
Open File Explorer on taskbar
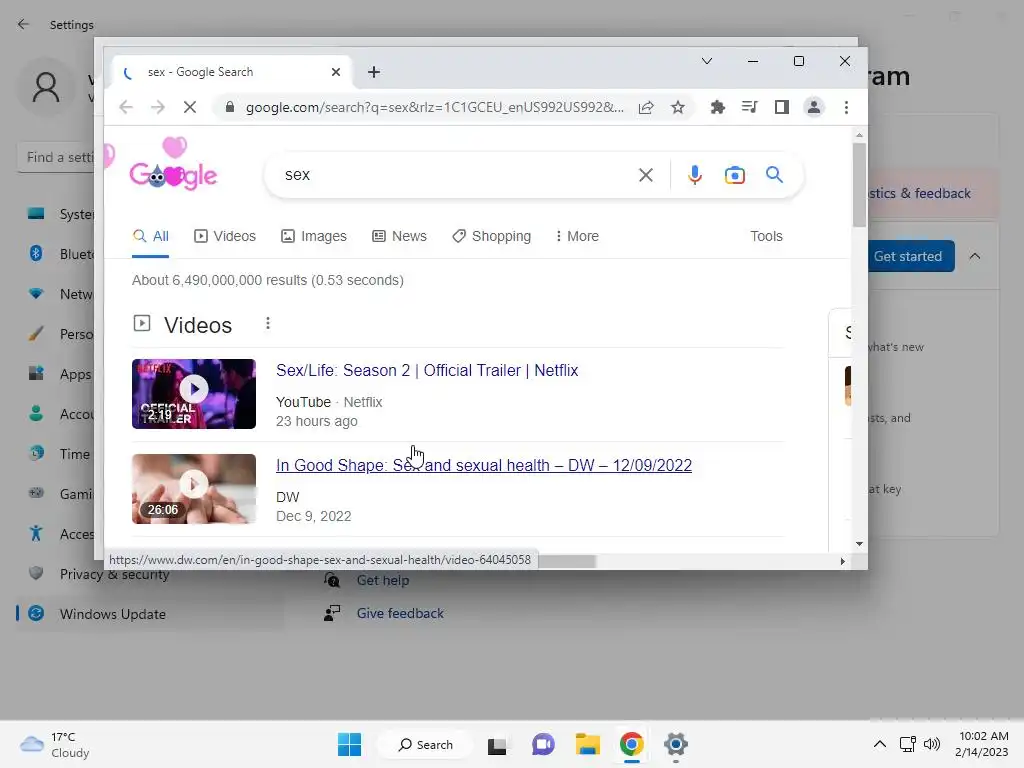pos(587,744)
